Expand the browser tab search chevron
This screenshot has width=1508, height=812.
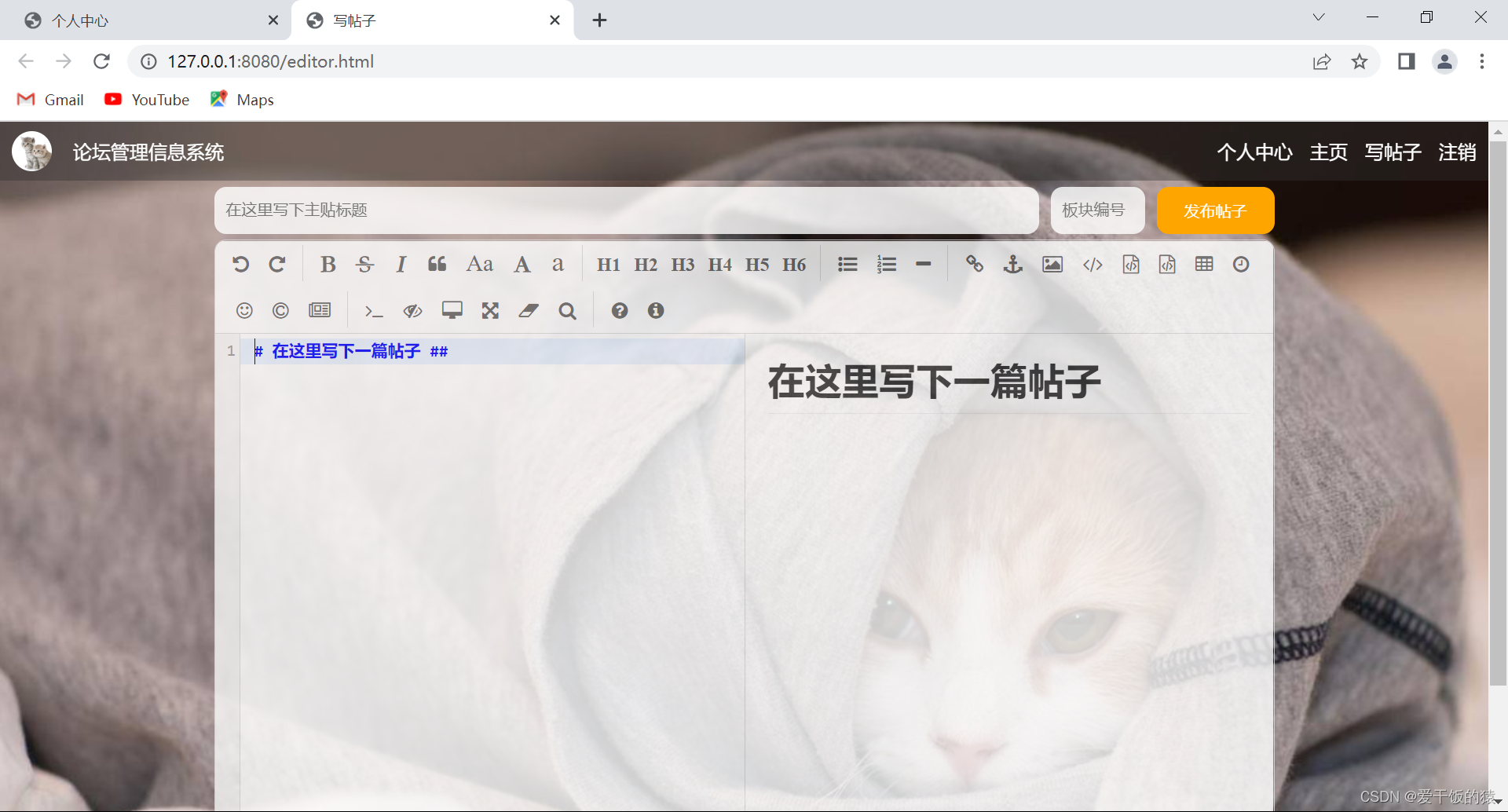[1319, 18]
